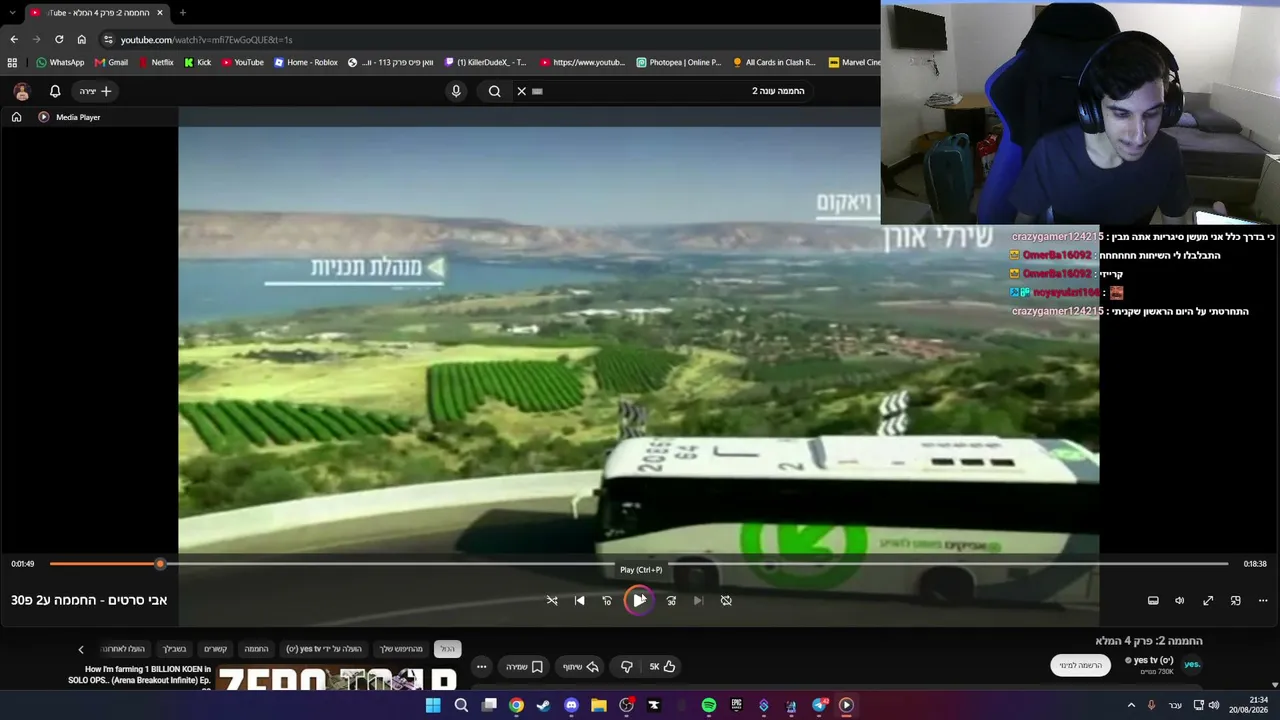Open the Kick bookmark
The height and width of the screenshot is (720, 1280).
coord(197,62)
